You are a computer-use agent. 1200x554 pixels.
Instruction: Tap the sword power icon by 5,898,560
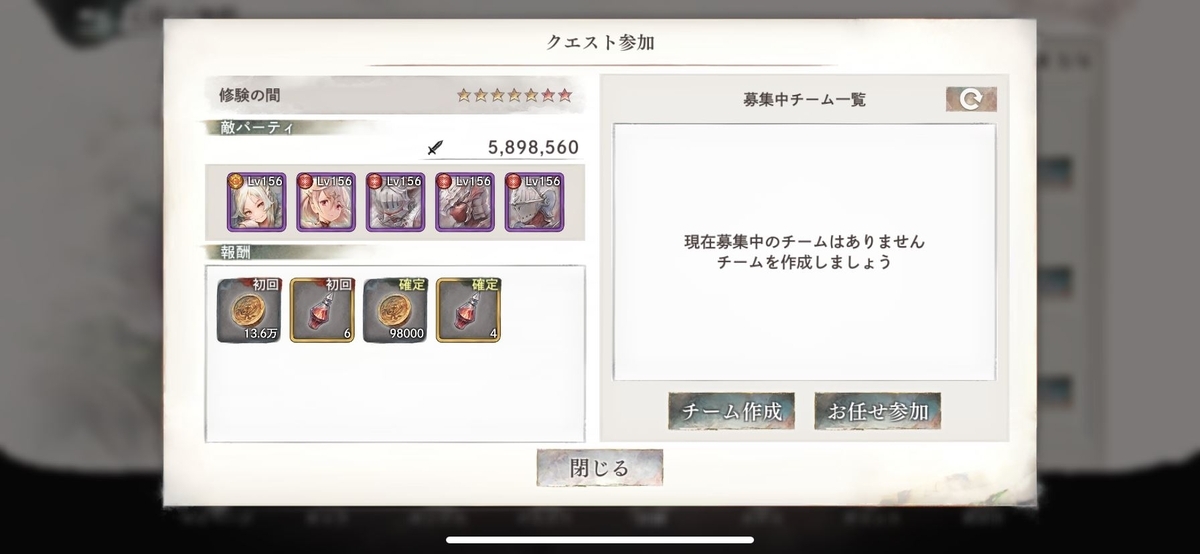pyautogui.click(x=435, y=148)
